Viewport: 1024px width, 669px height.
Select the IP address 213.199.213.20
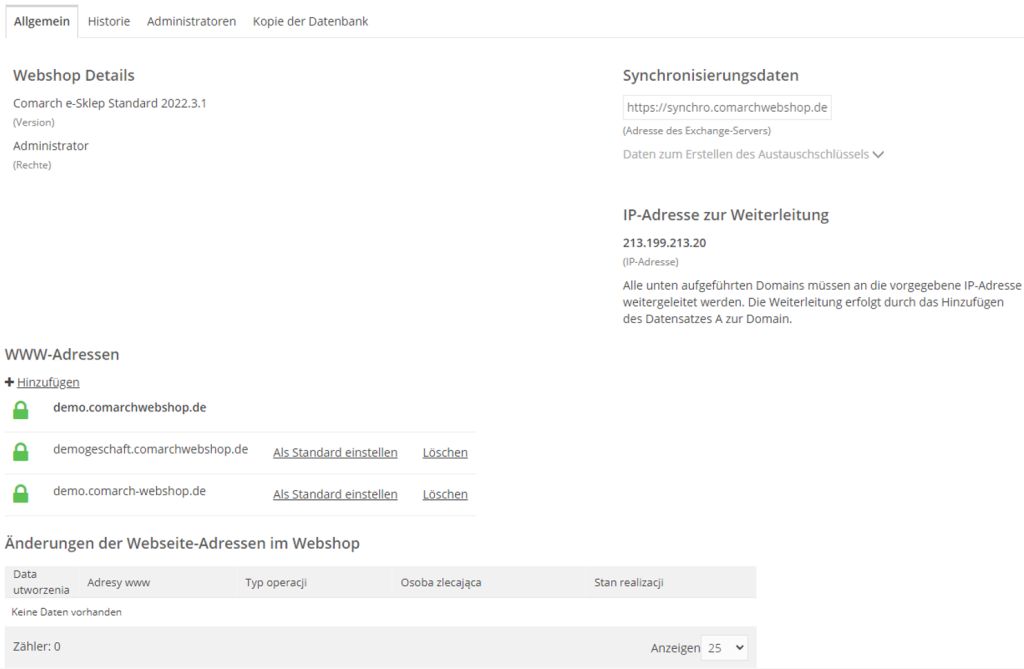tap(664, 243)
